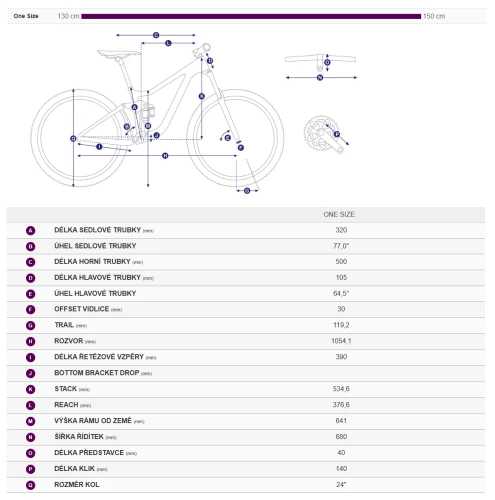495x500 pixels.
Task: Click the Q badge next to Rozměr kol
Action: point(30,485)
